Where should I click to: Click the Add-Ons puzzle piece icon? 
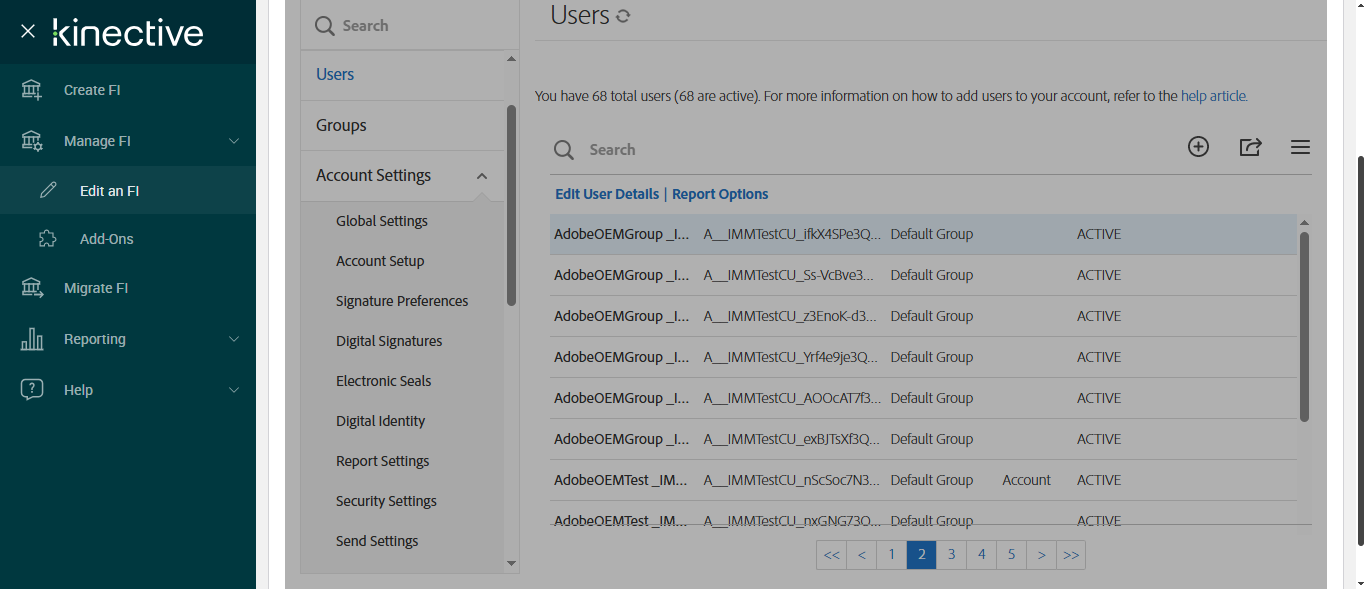[x=48, y=239]
